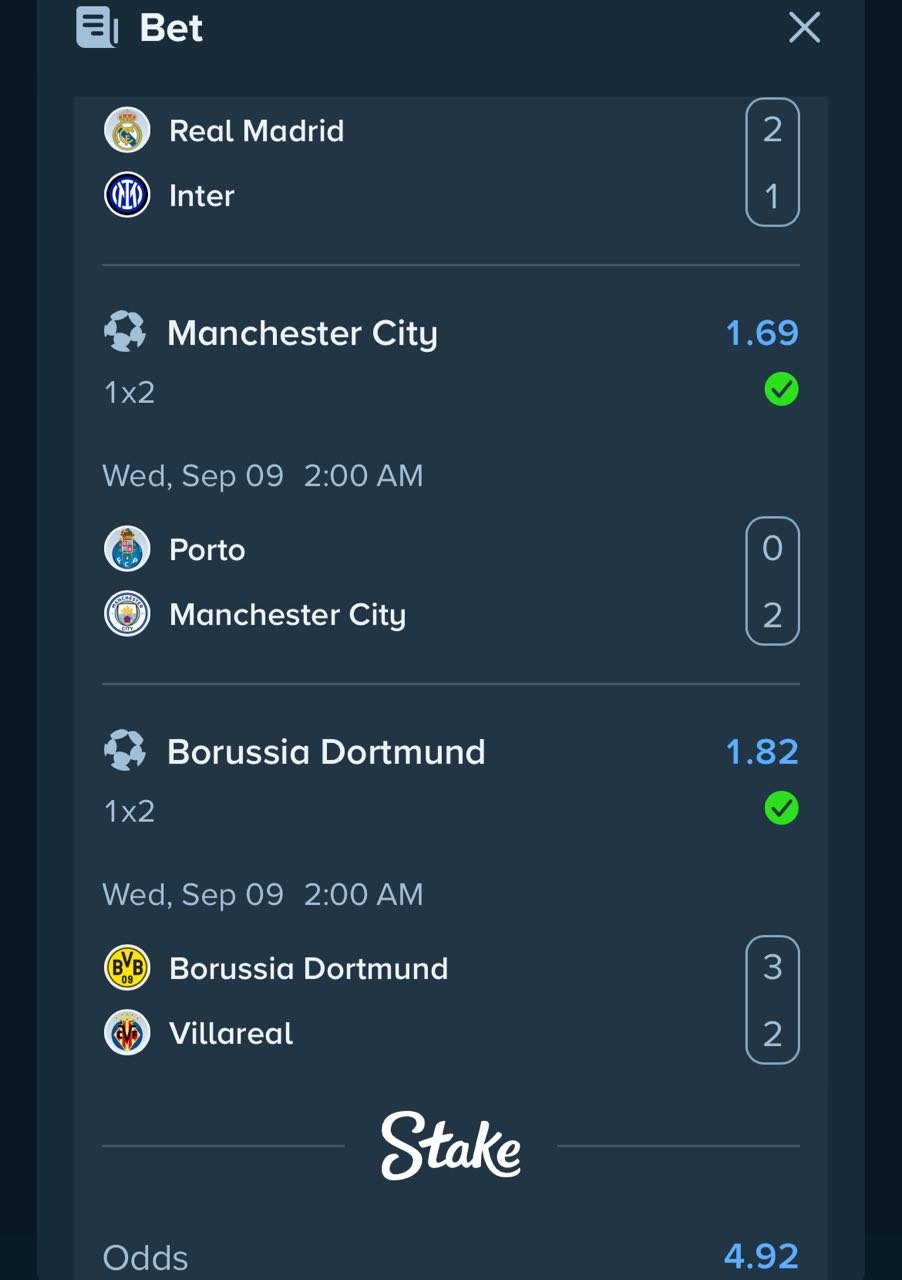
Task: Open the Manchester City 1.69 odds value
Action: click(762, 333)
